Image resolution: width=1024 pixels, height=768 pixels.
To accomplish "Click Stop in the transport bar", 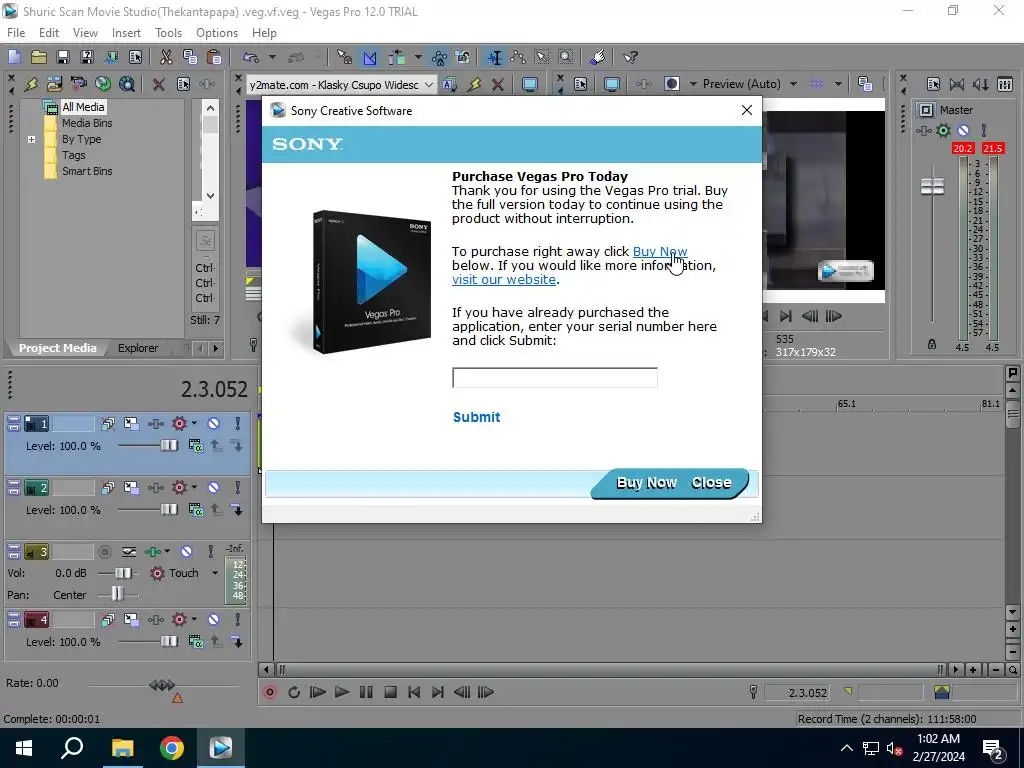I will (x=390, y=692).
